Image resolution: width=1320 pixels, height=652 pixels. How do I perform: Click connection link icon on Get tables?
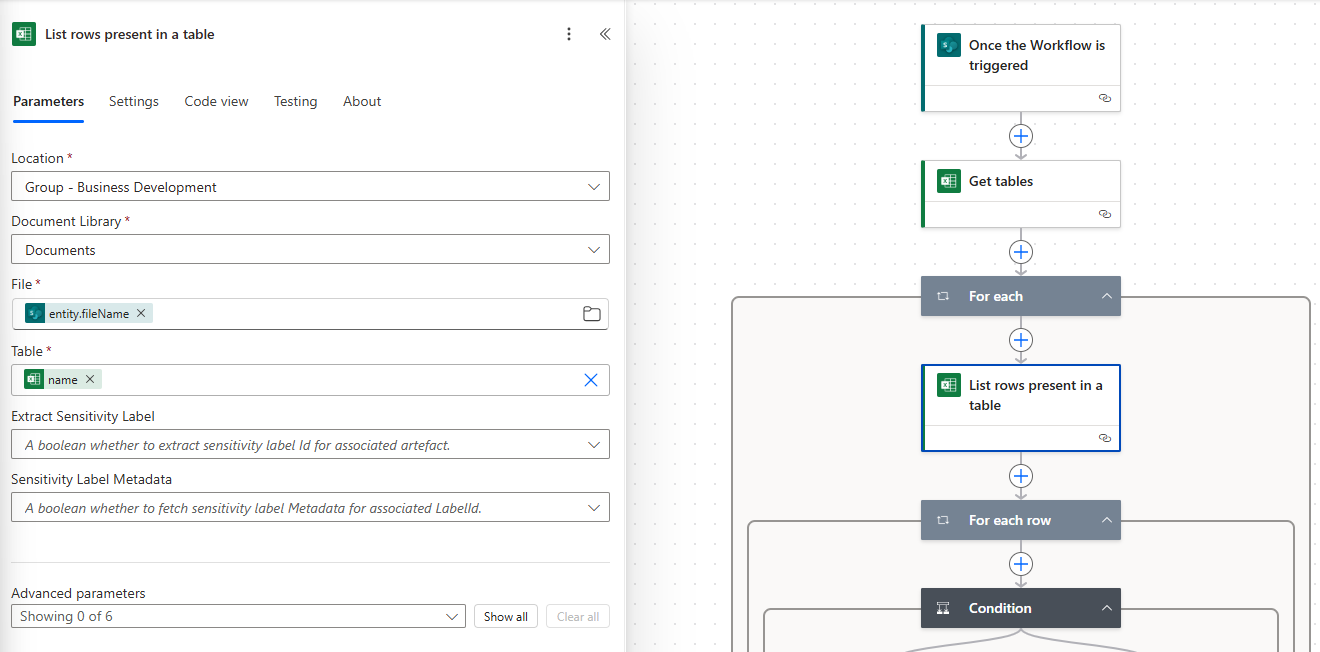point(1104,214)
